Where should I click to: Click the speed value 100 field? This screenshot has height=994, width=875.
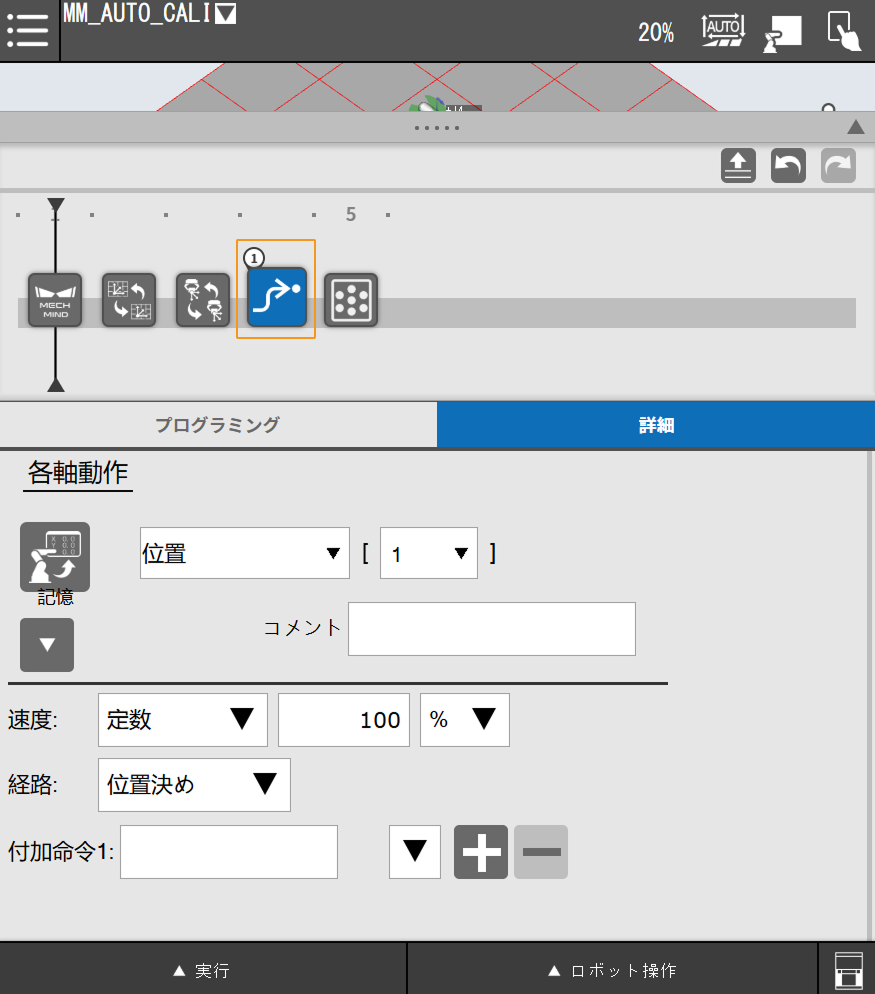click(344, 720)
